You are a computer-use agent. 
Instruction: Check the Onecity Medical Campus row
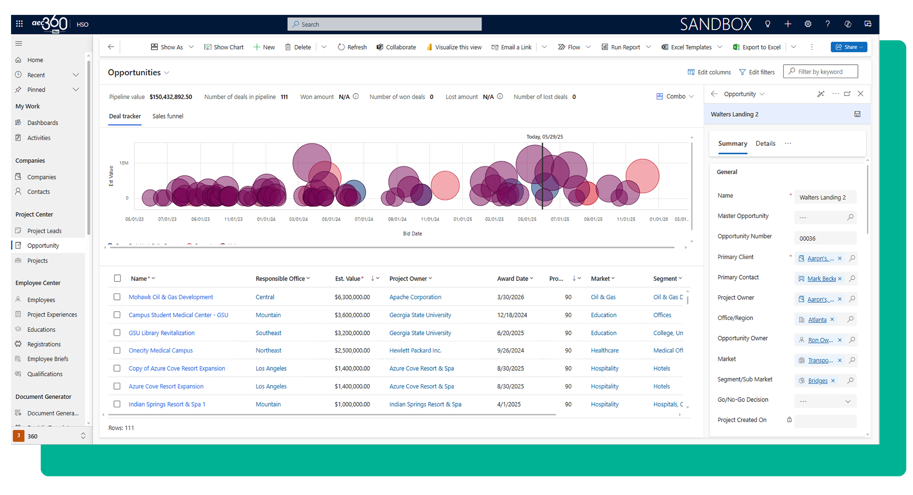[x=117, y=351]
